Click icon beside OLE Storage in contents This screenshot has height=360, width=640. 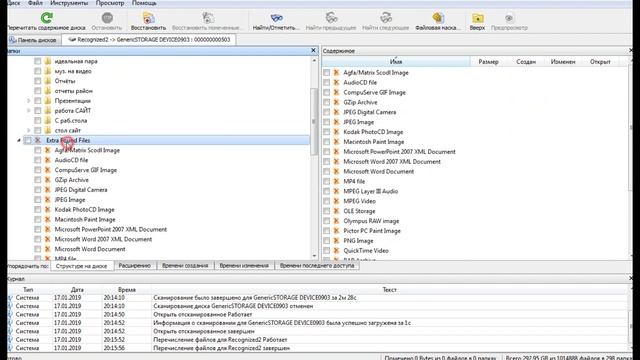(336, 211)
